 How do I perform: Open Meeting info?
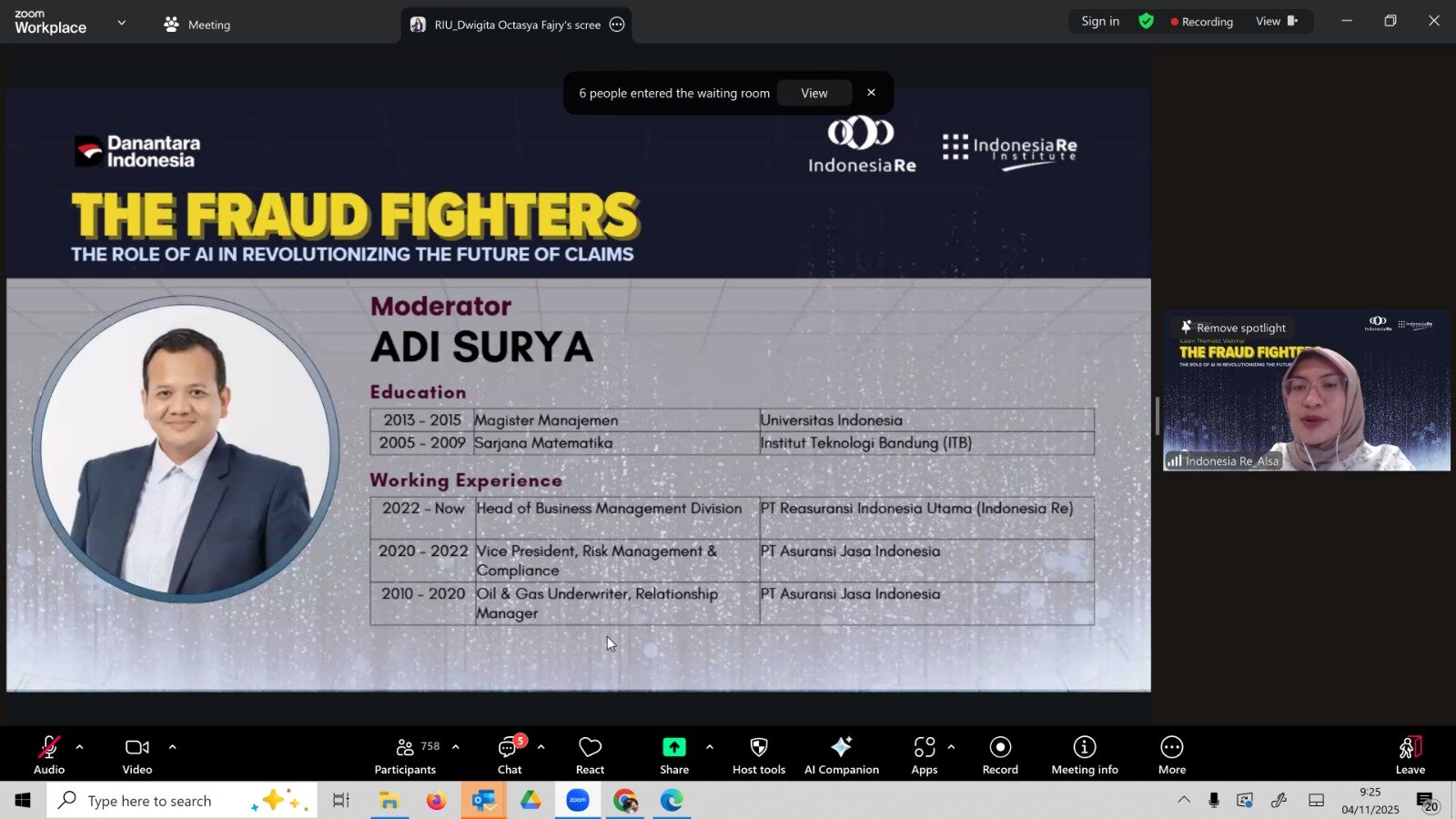coord(1084,755)
